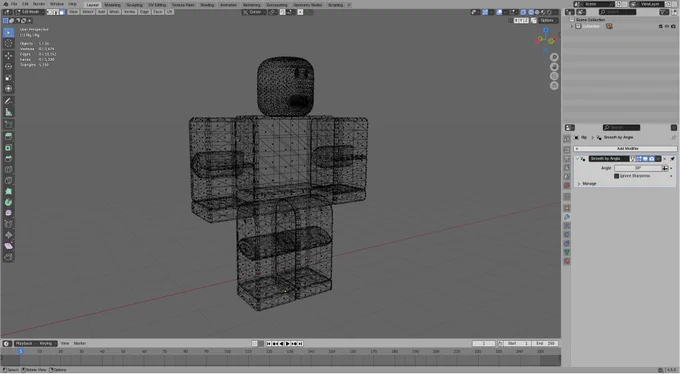
Task: Switch to the Modeling workspace tab
Action: [x=112, y=5]
